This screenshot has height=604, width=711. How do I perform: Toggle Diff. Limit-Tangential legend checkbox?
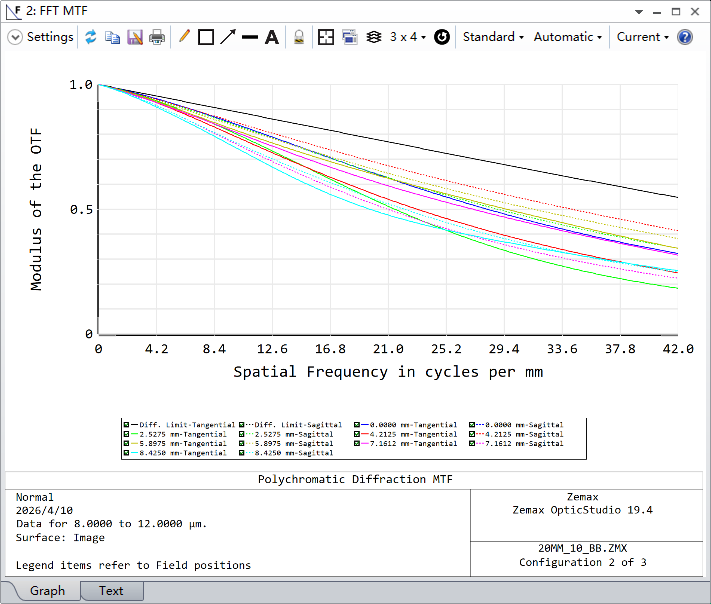point(127,424)
